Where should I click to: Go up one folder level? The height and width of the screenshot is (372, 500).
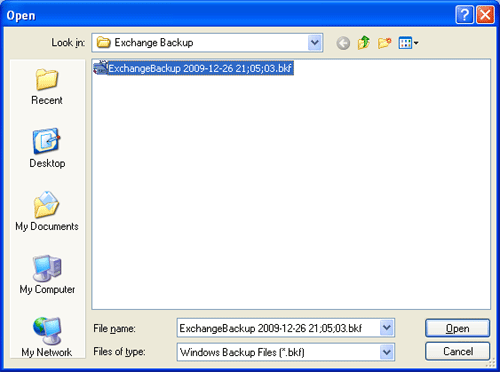click(364, 43)
